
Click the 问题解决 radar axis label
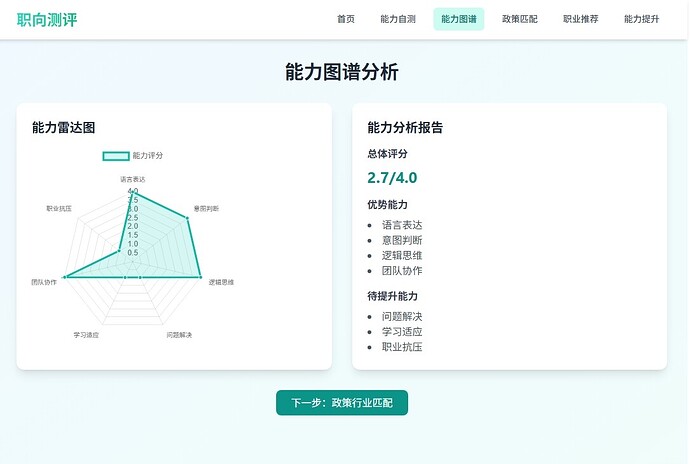click(x=179, y=335)
